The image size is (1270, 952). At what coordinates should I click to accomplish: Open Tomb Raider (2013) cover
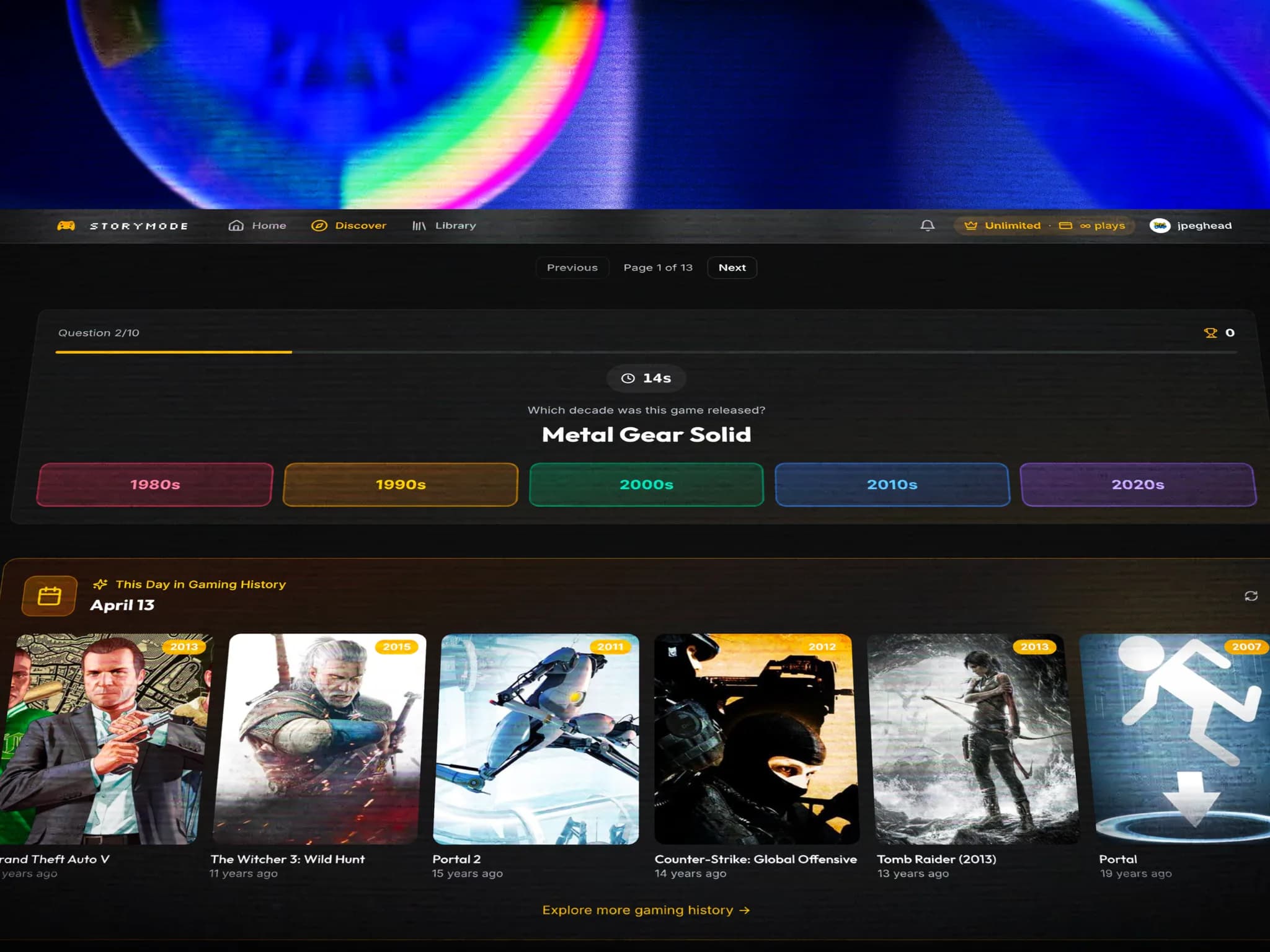(972, 739)
